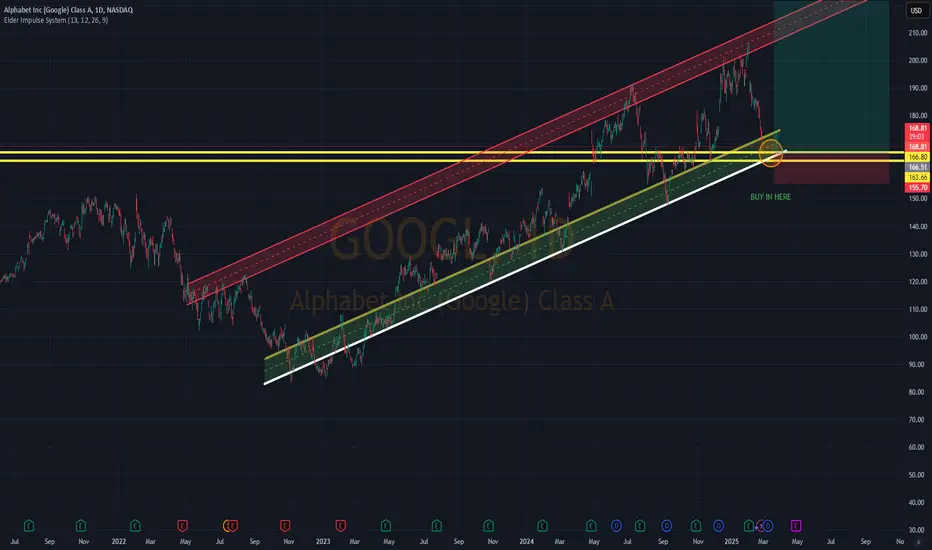
Task: Click the green earnings marker above Nov 2021
Action: (81, 526)
